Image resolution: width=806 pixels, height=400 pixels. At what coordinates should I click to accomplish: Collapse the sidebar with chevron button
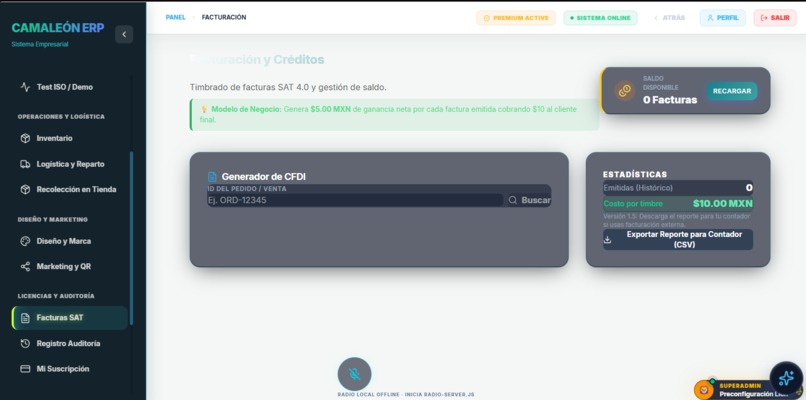click(124, 34)
